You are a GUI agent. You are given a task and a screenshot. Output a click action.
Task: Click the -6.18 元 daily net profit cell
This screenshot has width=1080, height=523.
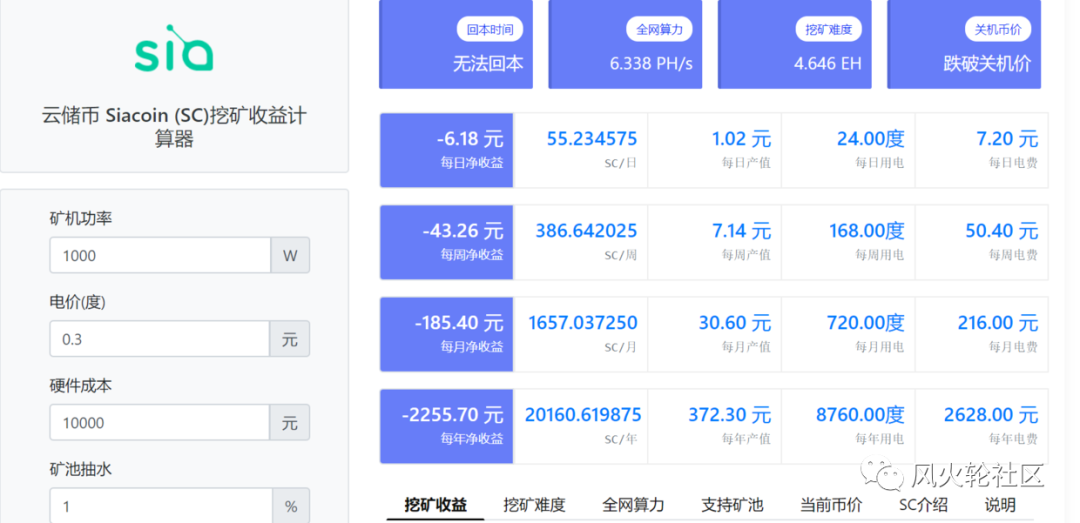446,150
